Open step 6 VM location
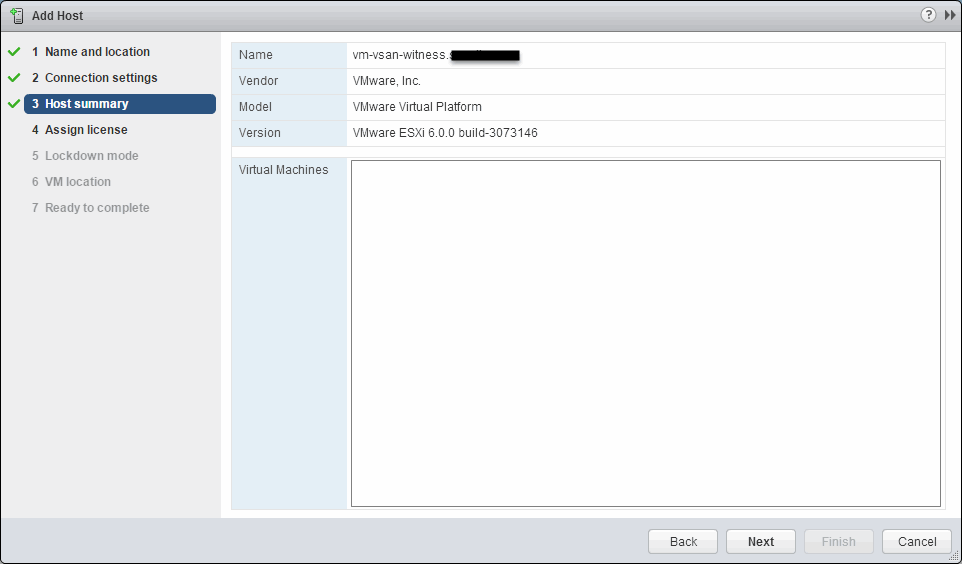The height and width of the screenshot is (564, 962). 77,182
